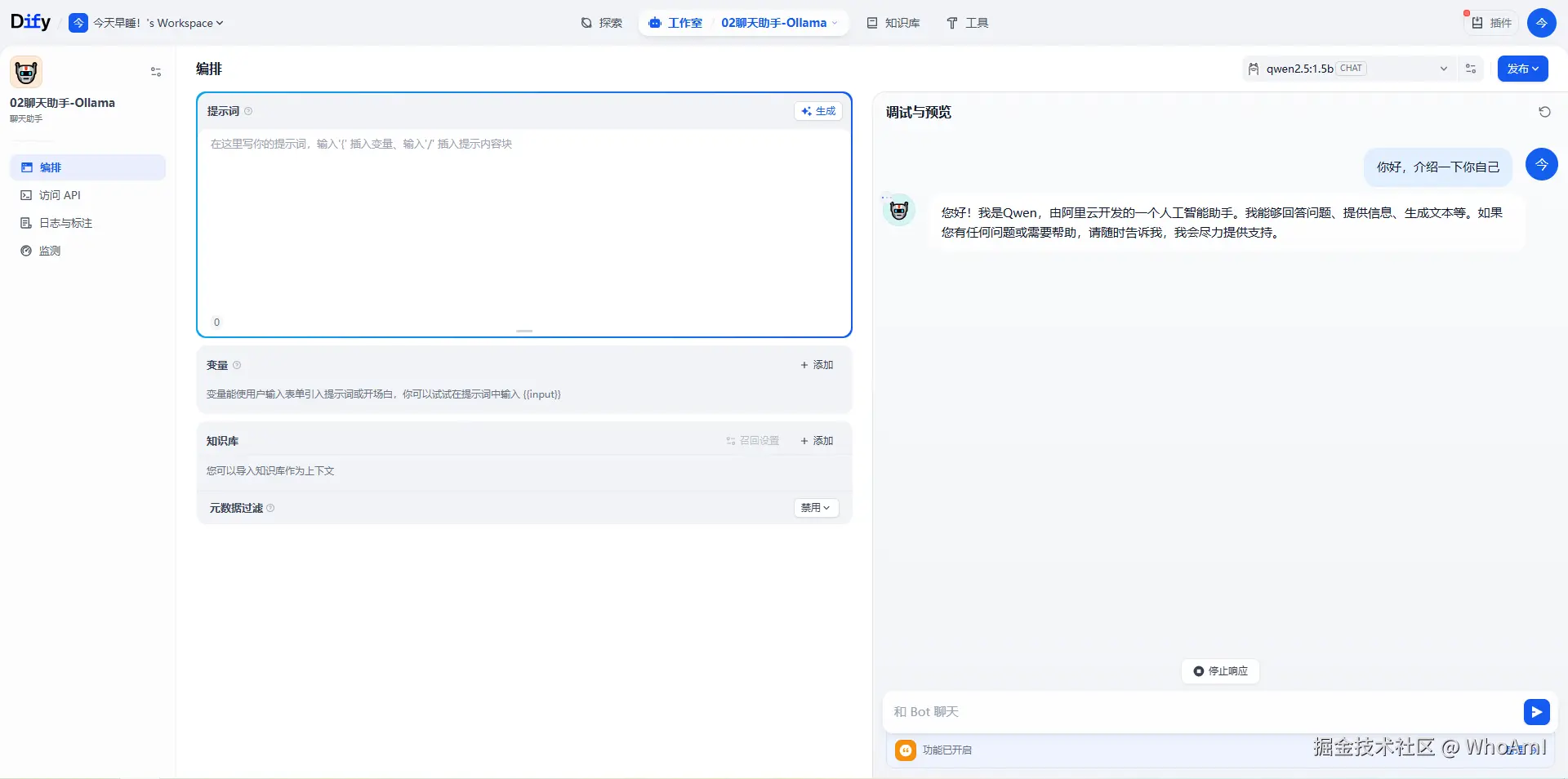Open 日志与标注 in the sidebar
The image size is (1568, 779).
point(87,223)
